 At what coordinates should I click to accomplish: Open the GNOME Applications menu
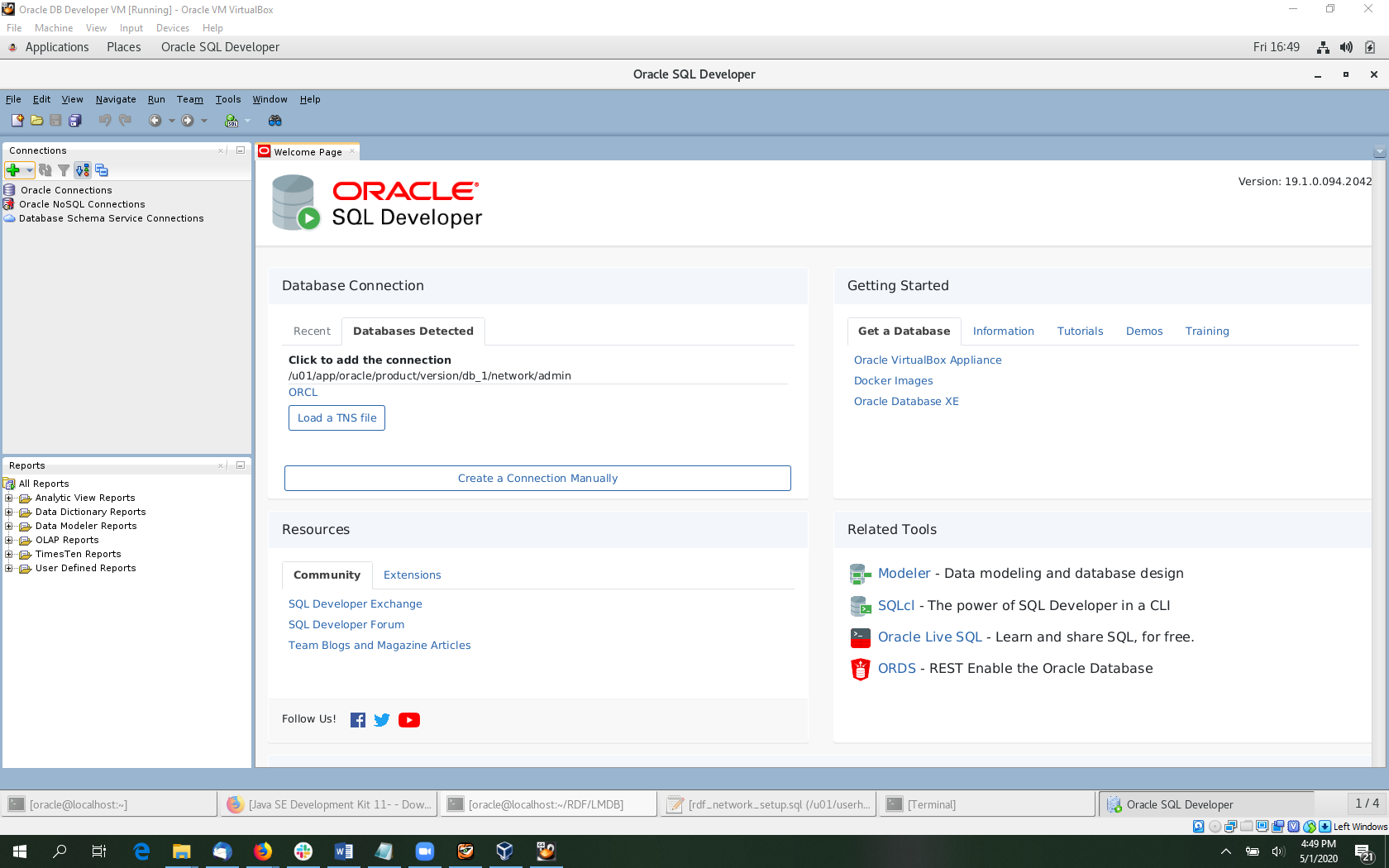[56, 47]
